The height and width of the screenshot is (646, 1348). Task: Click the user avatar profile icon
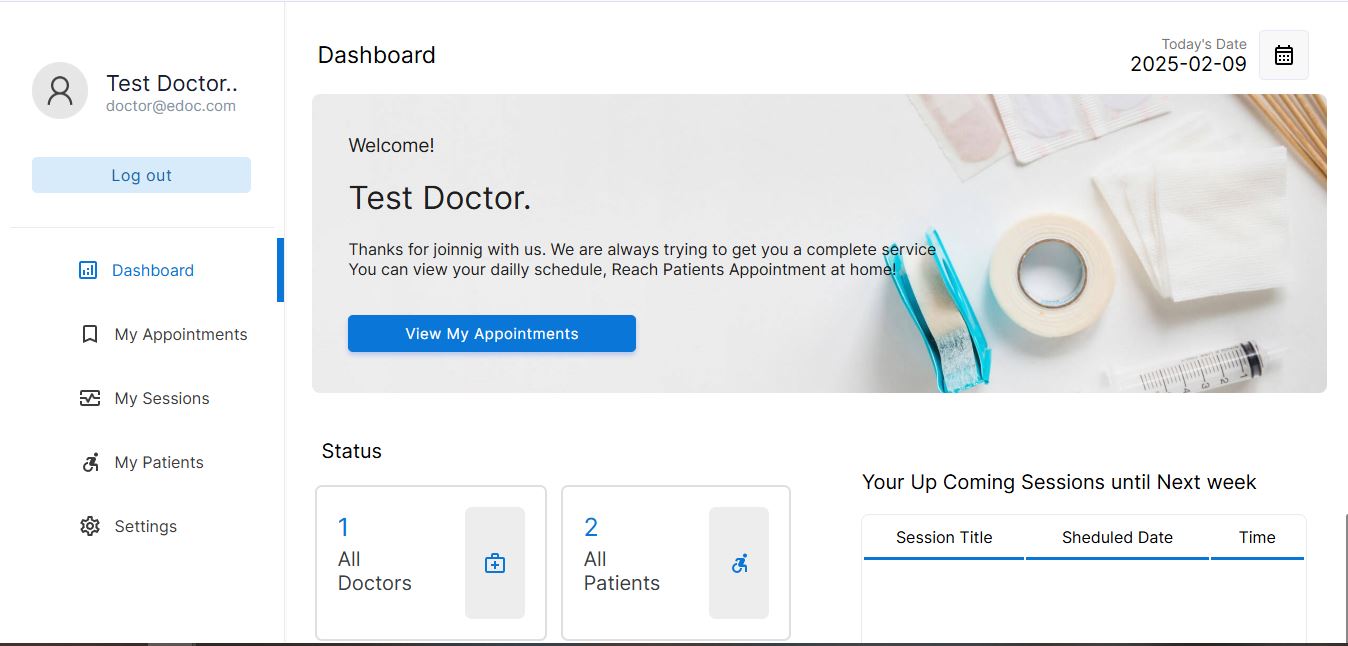click(x=60, y=91)
